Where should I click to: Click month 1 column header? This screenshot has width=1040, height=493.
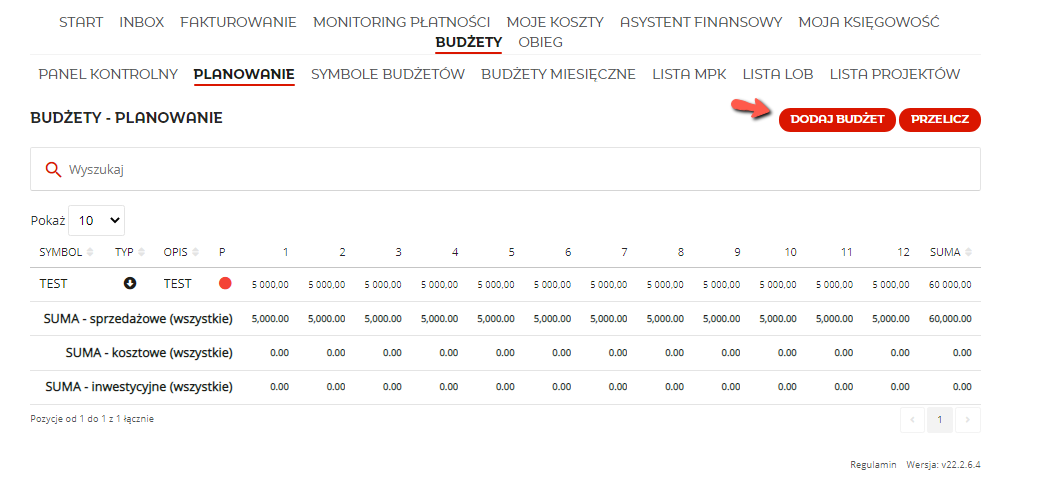click(x=285, y=252)
